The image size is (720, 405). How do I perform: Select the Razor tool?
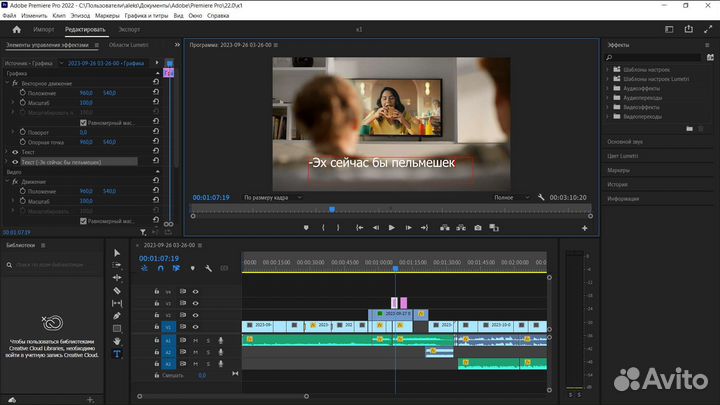point(117,291)
